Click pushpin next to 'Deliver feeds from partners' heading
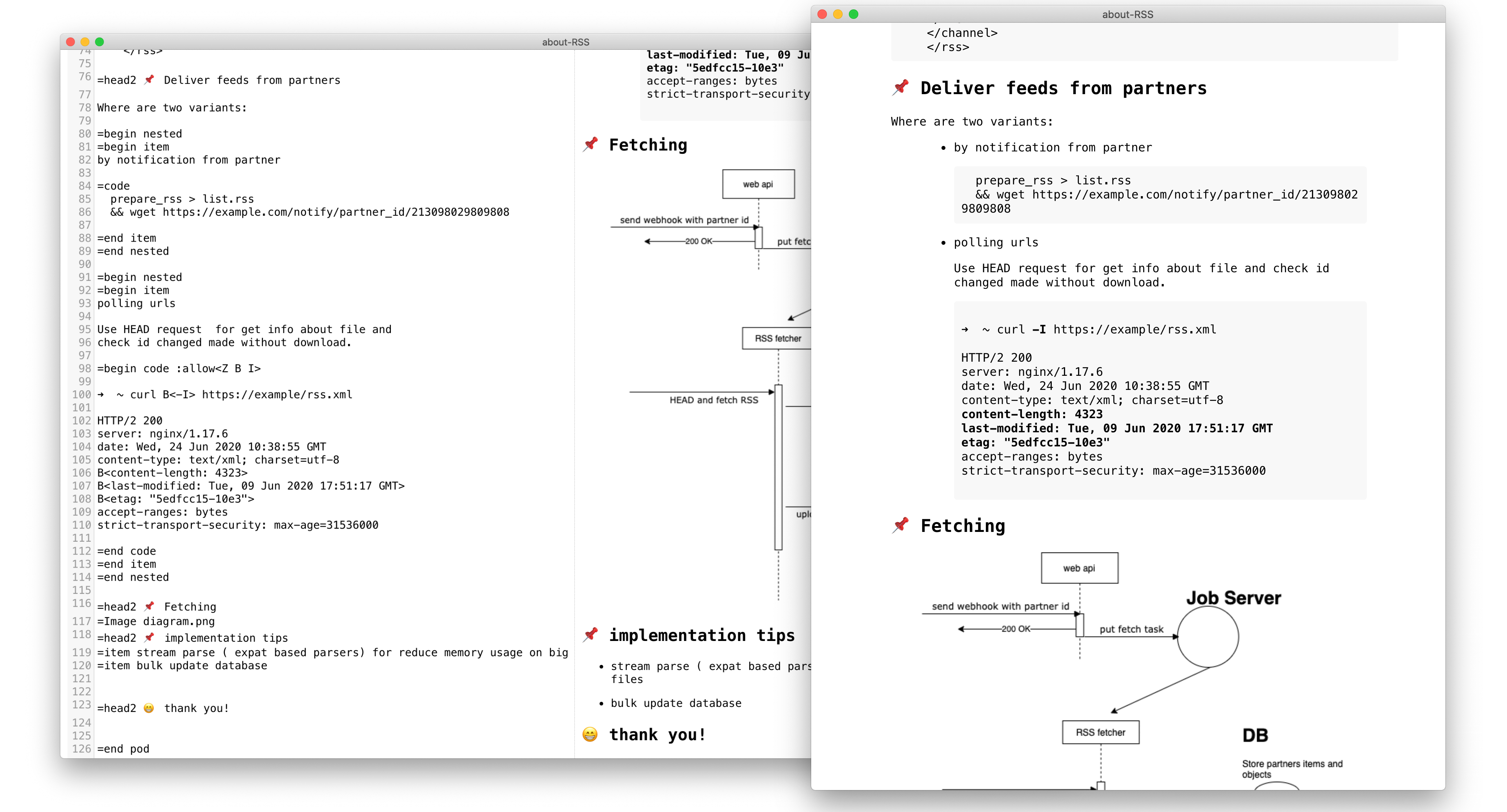 [901, 88]
